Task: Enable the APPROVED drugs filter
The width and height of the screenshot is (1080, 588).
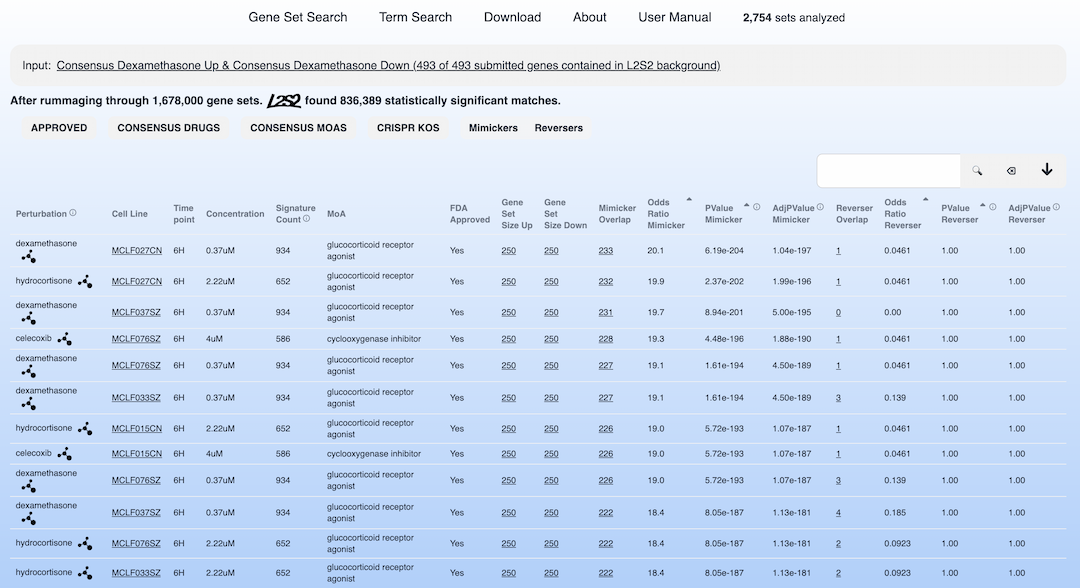Action: [x=59, y=128]
